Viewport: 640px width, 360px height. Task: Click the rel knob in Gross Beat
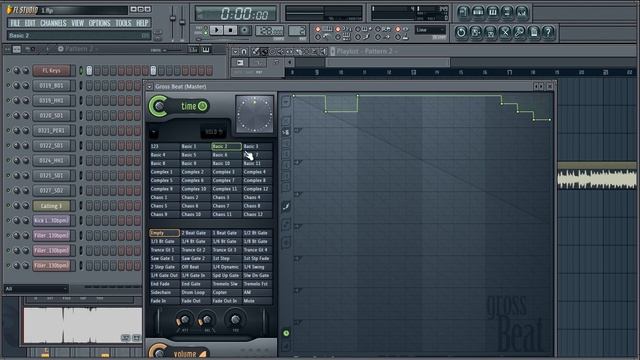[x=207, y=320]
